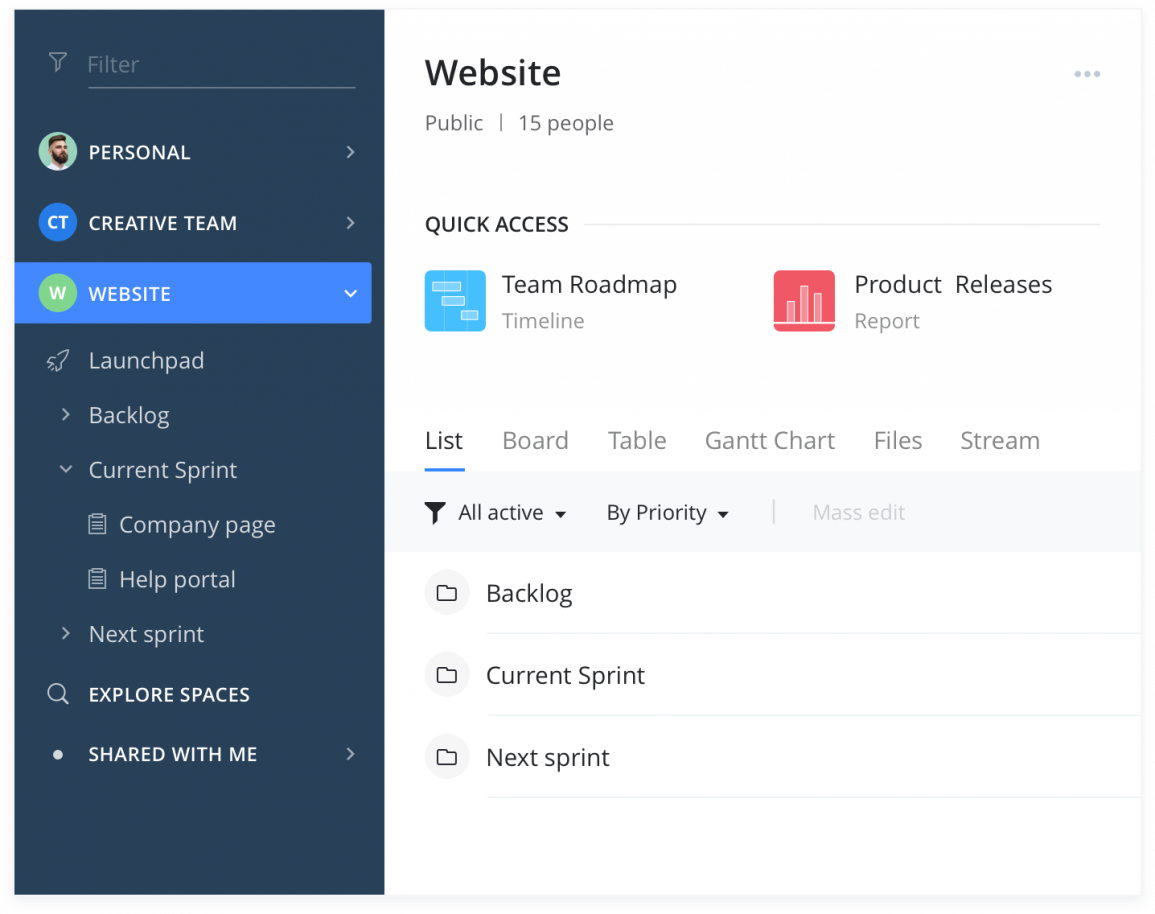The width and height of the screenshot is (1155, 914).
Task: Click the Explore Spaces magnifier icon
Action: [x=58, y=694]
